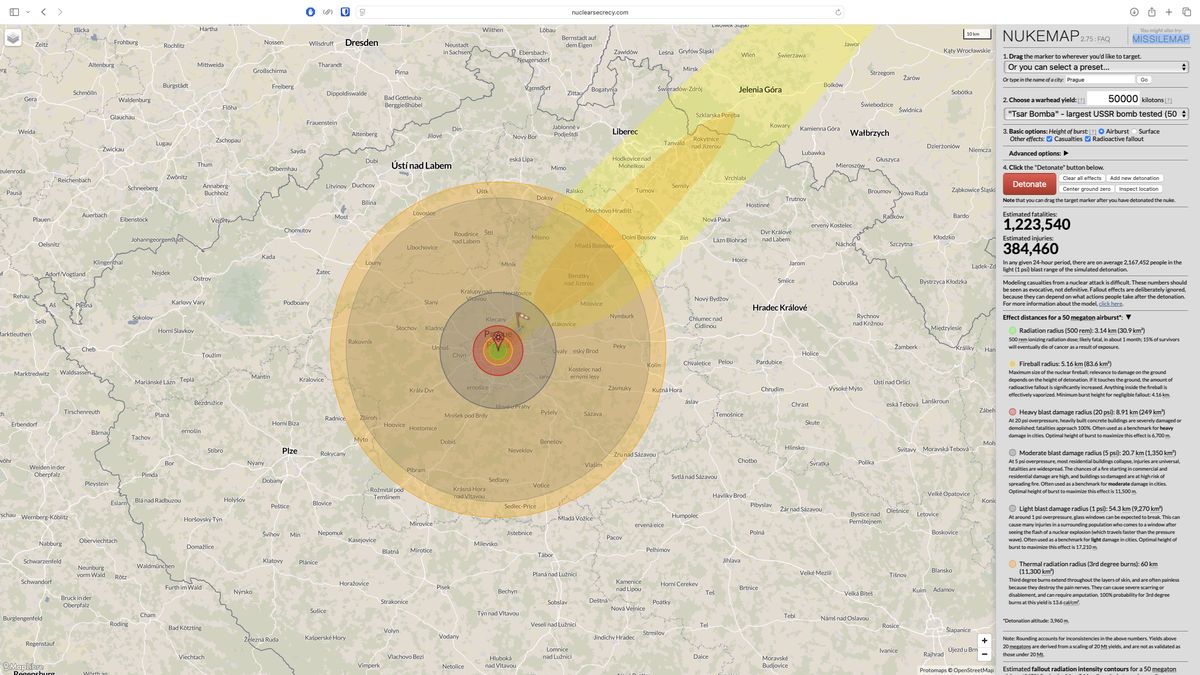Click the Liberec city label on map

pos(625,131)
